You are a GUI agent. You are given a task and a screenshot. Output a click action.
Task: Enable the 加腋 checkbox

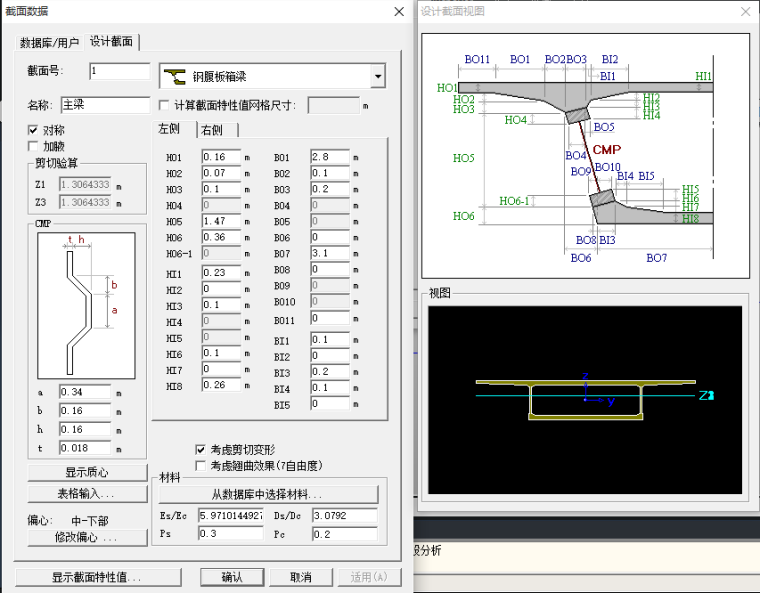point(35,146)
